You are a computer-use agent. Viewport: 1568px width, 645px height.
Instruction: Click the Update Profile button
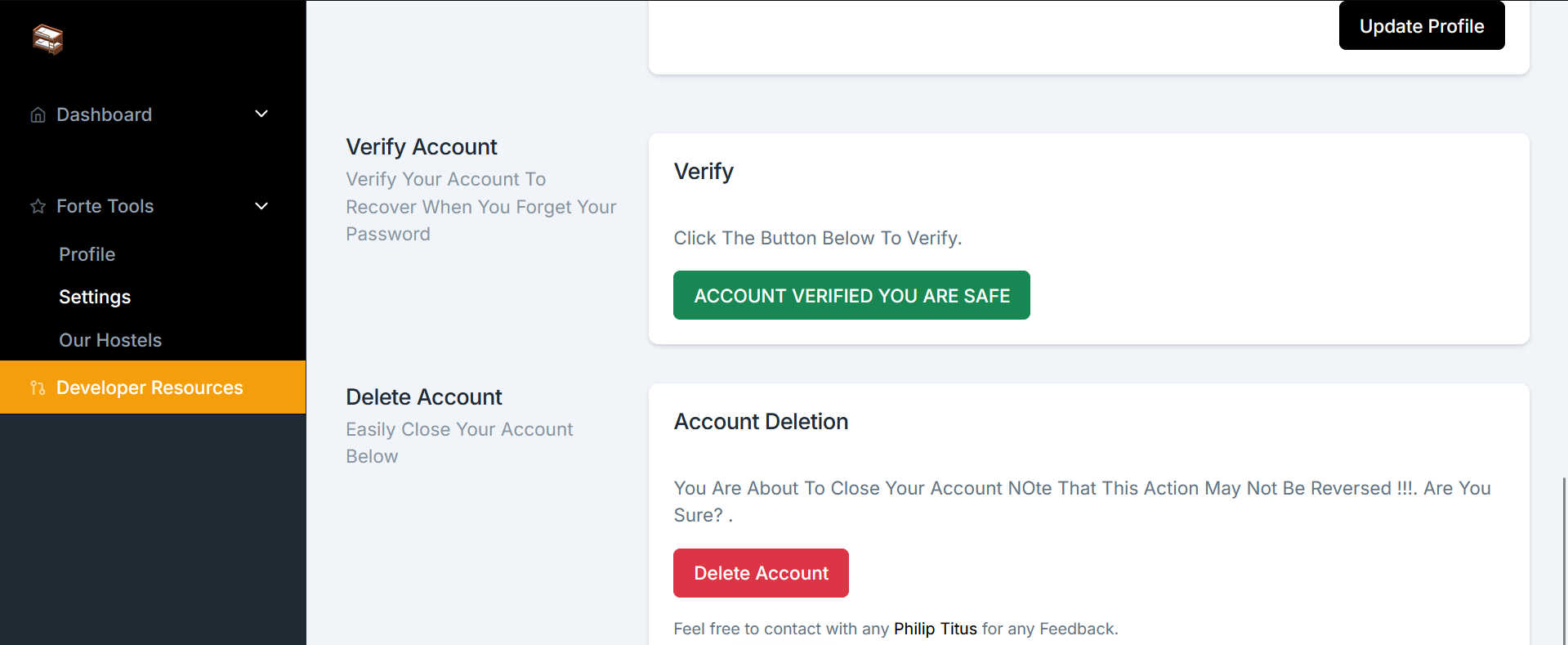pos(1422,25)
